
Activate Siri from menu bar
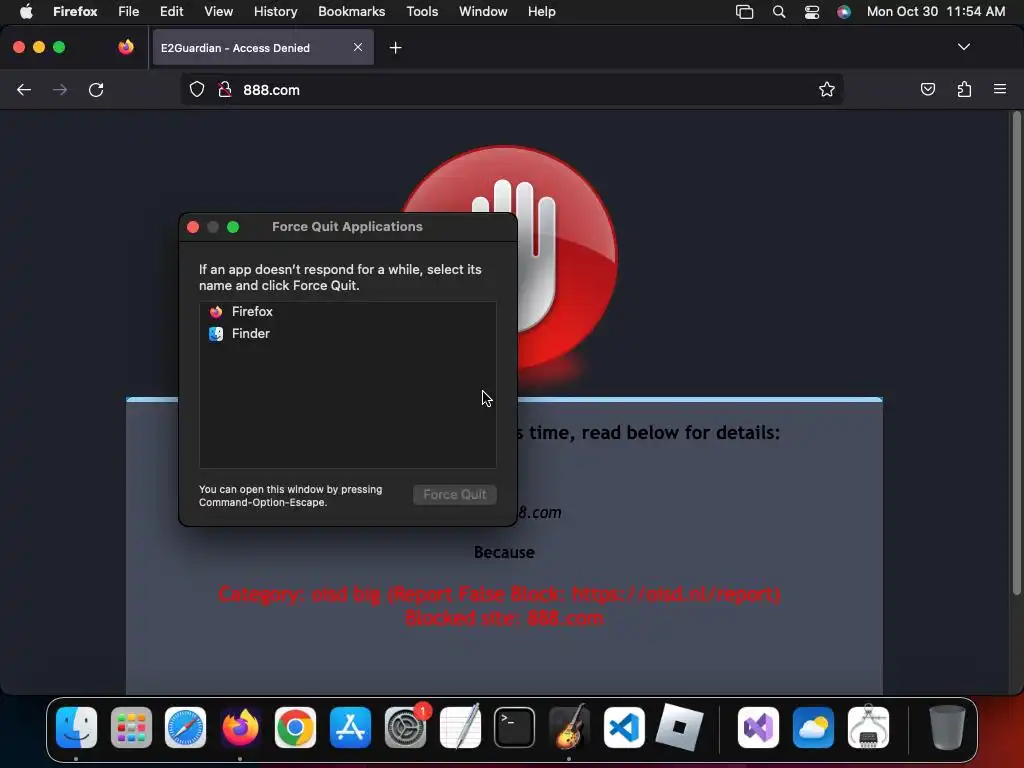844,12
